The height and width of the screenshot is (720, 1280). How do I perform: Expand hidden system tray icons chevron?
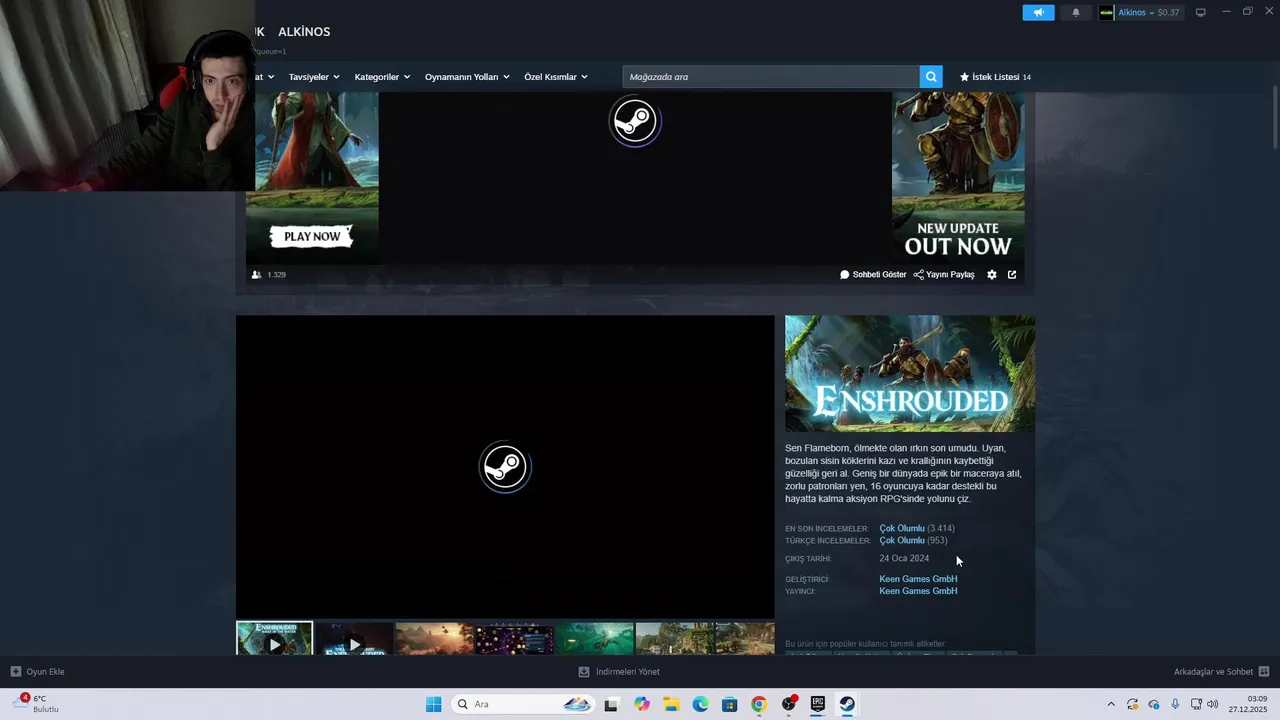point(1110,704)
